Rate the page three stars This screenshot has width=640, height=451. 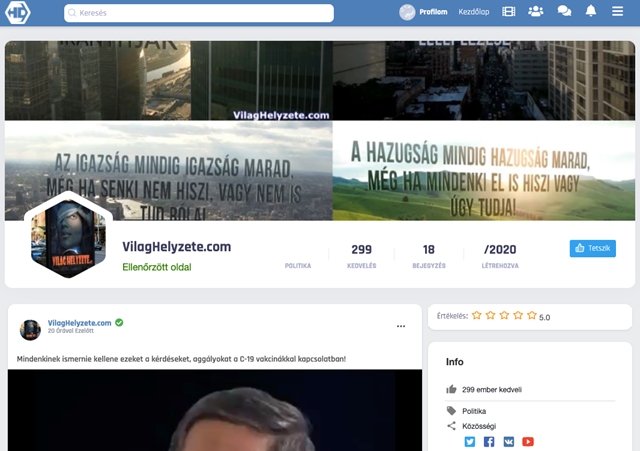pos(504,315)
